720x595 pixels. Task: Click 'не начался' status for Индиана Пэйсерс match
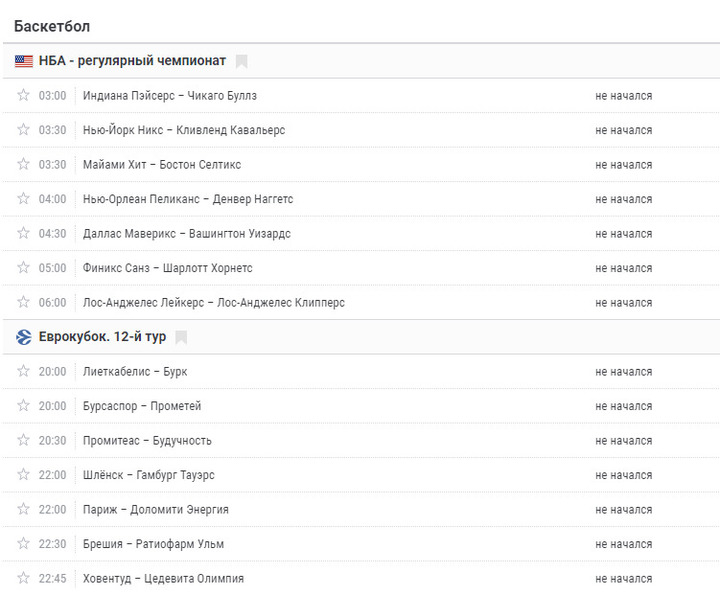pos(624,95)
